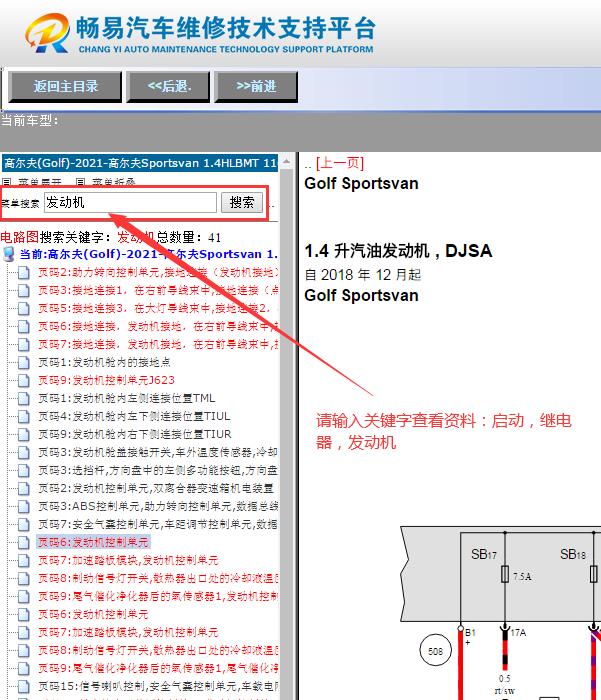Click document icon for 页码2:助力转向控制单元
This screenshot has height=700, width=601.
[24, 272]
